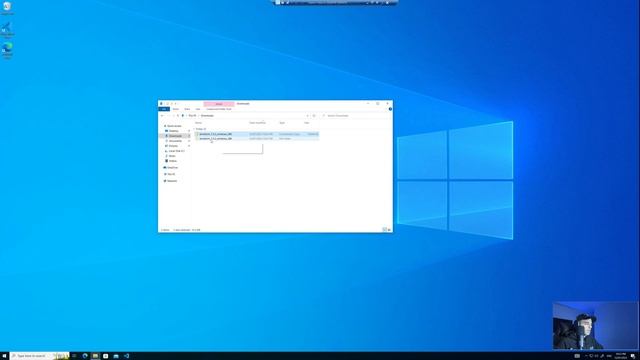
Task: Sort by the Type column header
Action: pos(282,123)
